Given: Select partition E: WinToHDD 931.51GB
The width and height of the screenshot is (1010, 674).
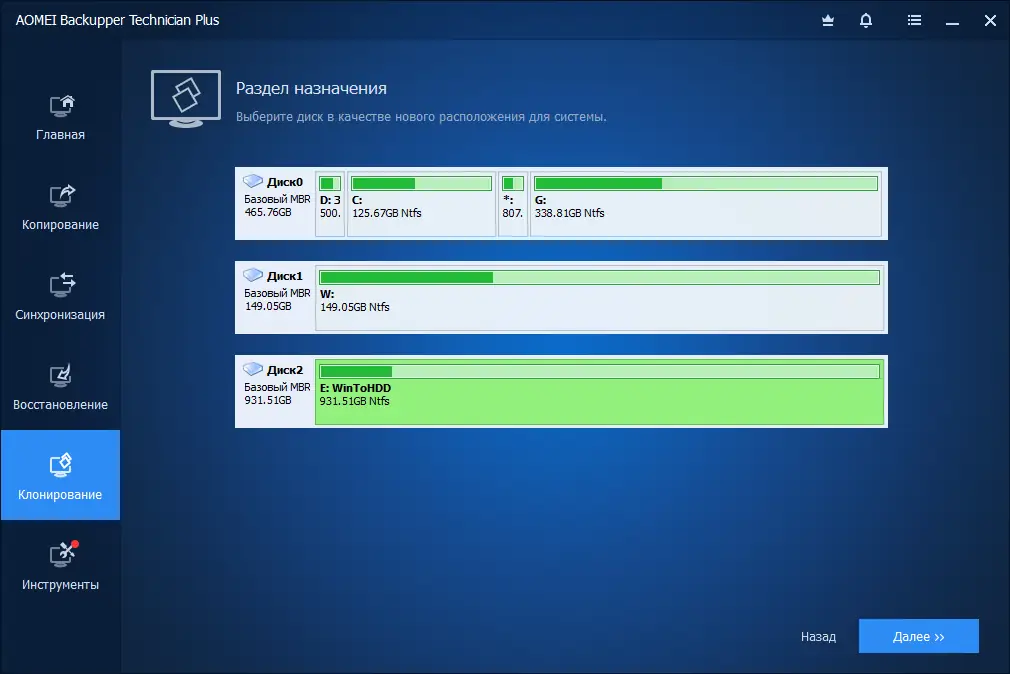Looking at the screenshot, I should pyautogui.click(x=600, y=392).
